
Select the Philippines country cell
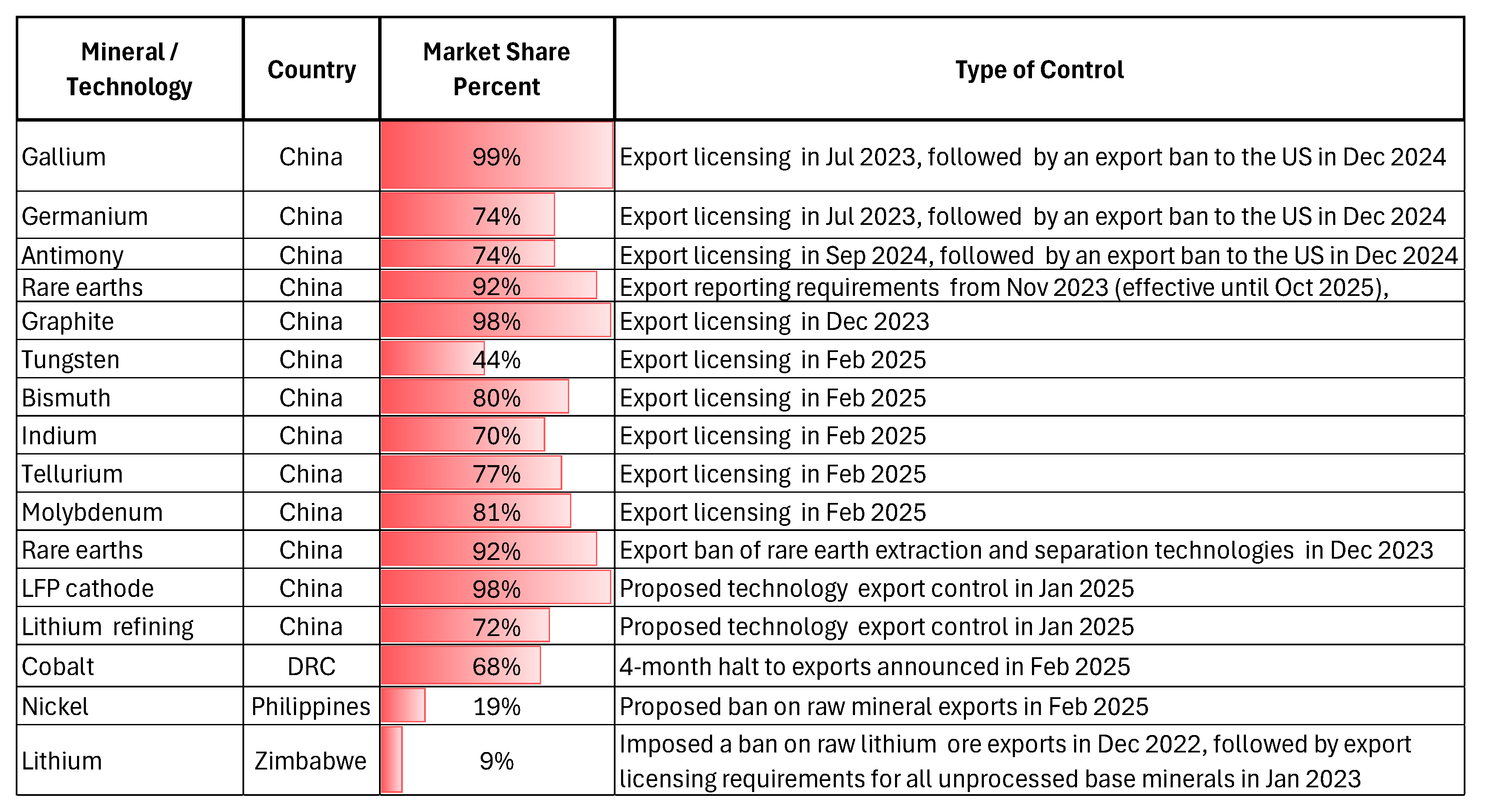tap(311, 706)
